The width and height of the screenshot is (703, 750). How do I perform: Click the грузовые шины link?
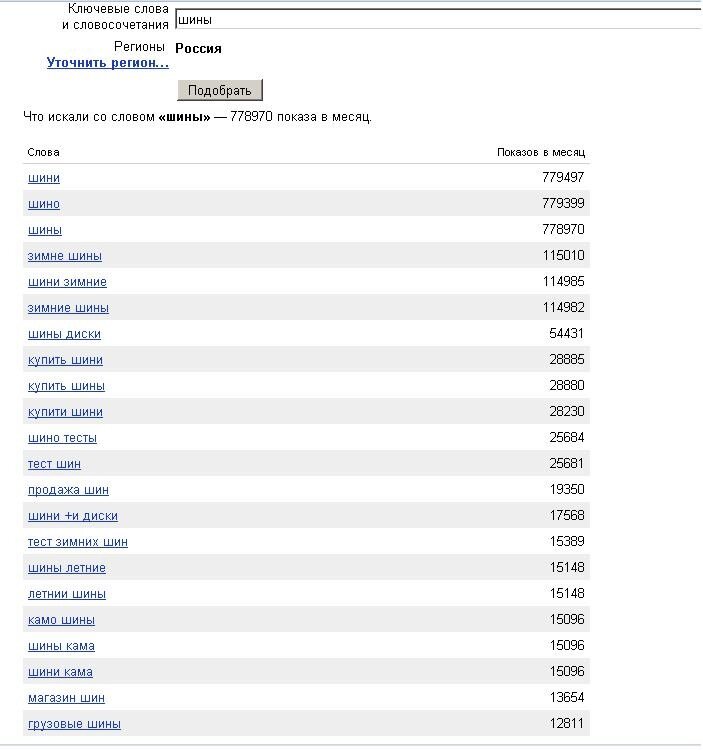pyautogui.click(x=74, y=724)
